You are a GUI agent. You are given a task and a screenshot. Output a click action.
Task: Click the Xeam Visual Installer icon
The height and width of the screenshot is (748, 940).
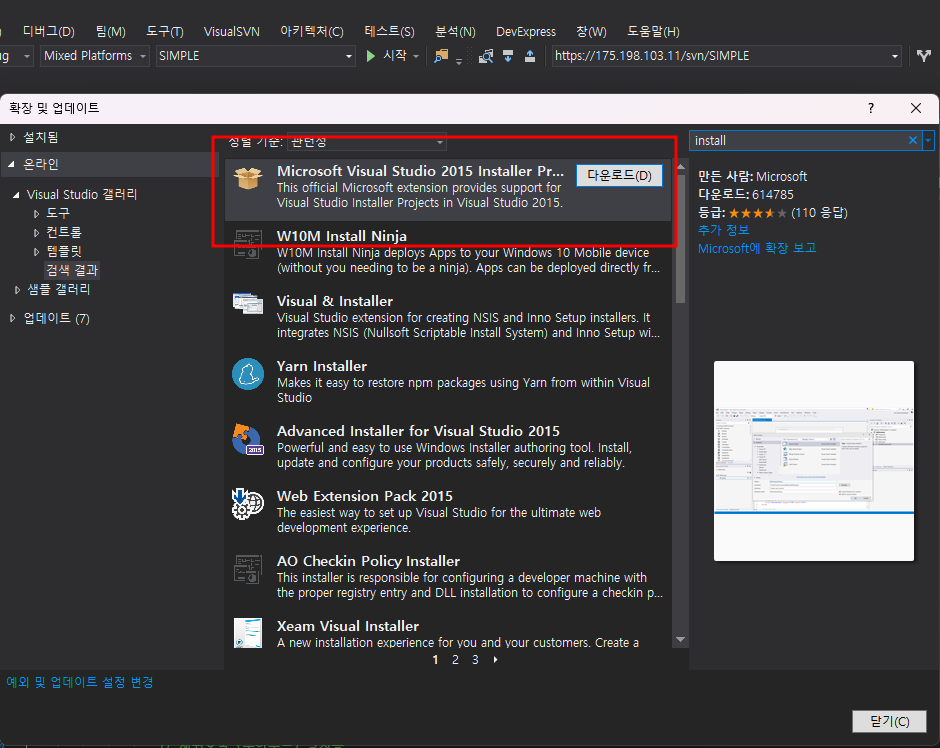[x=248, y=633]
